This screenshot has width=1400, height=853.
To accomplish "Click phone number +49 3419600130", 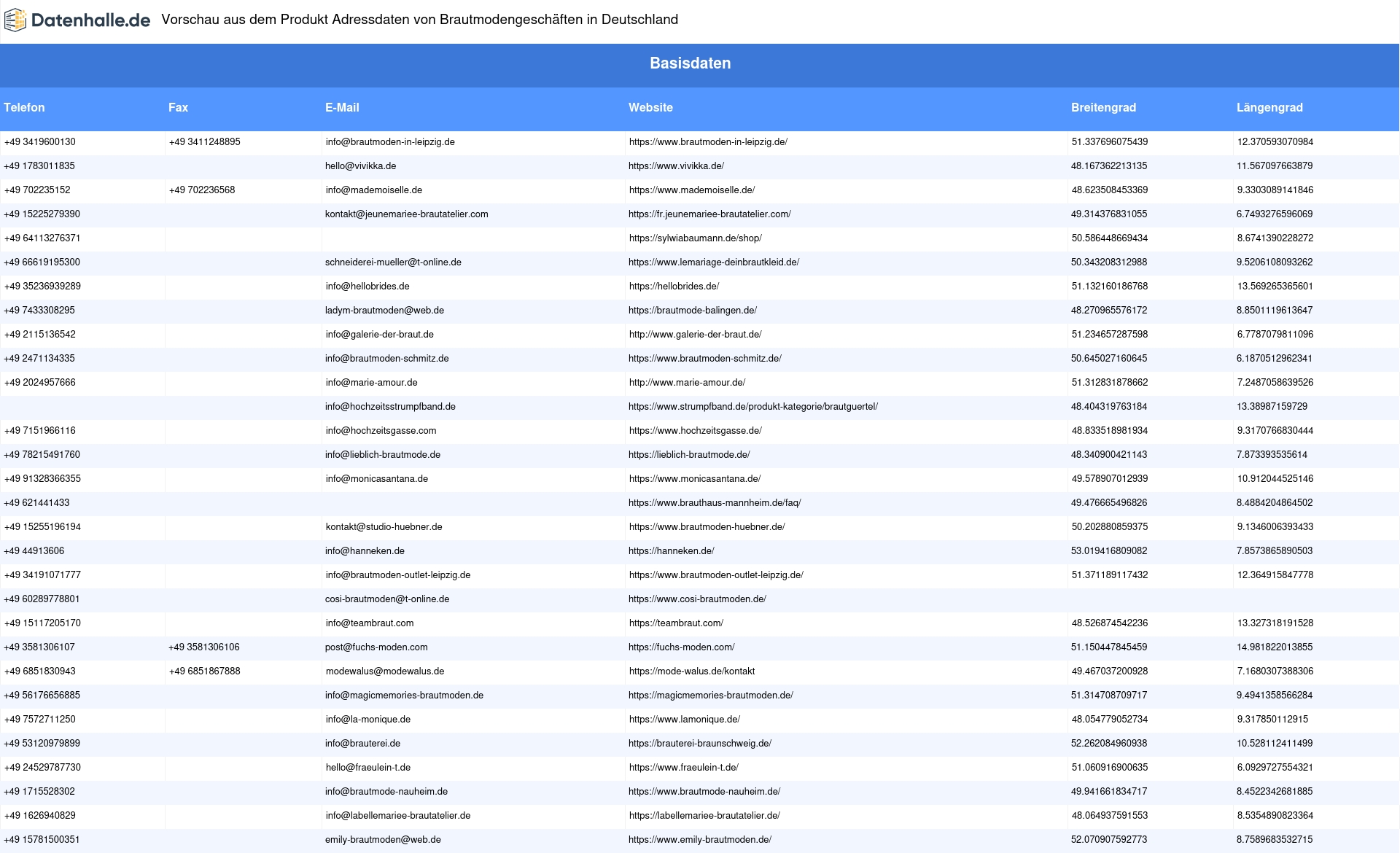I will 39,142.
